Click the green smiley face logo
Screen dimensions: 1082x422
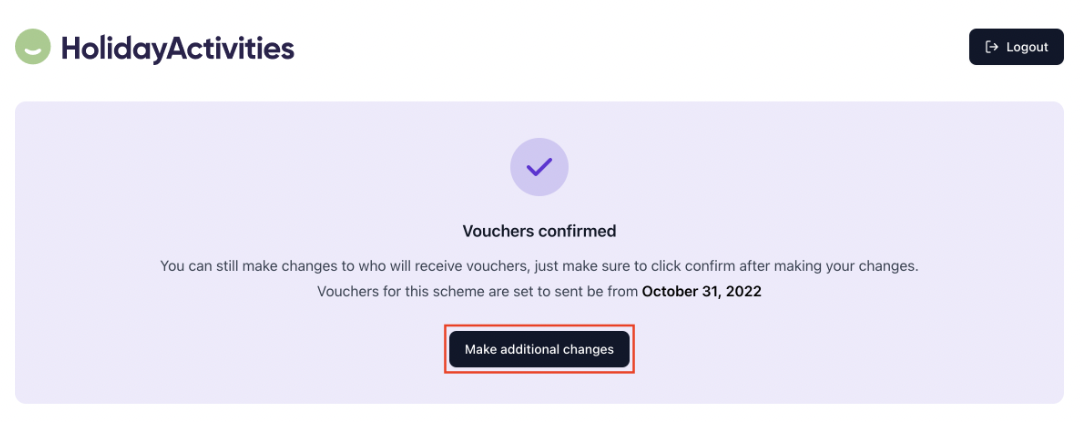tap(33, 46)
